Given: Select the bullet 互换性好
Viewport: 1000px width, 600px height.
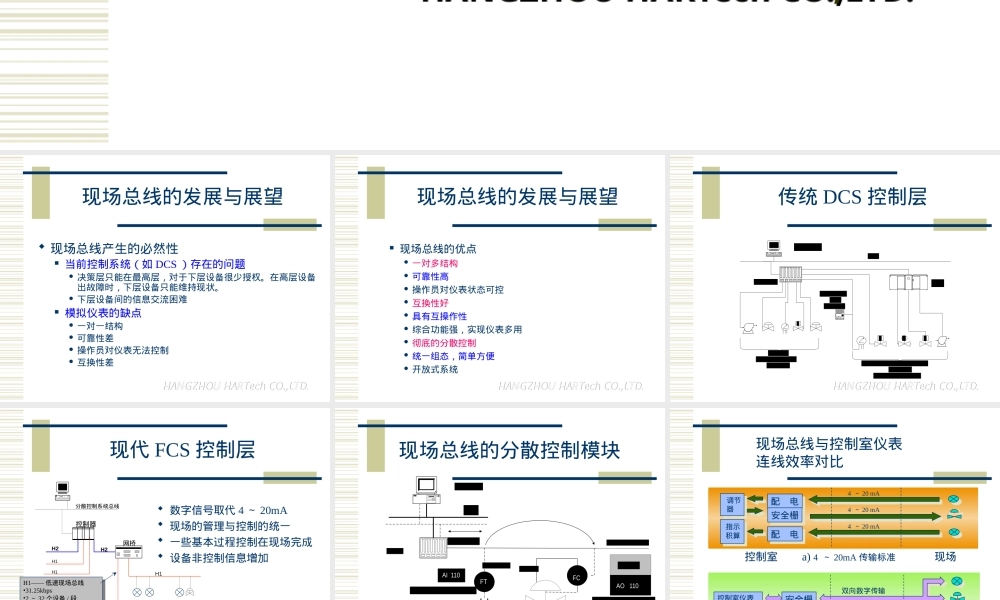Looking at the screenshot, I should [430, 303].
